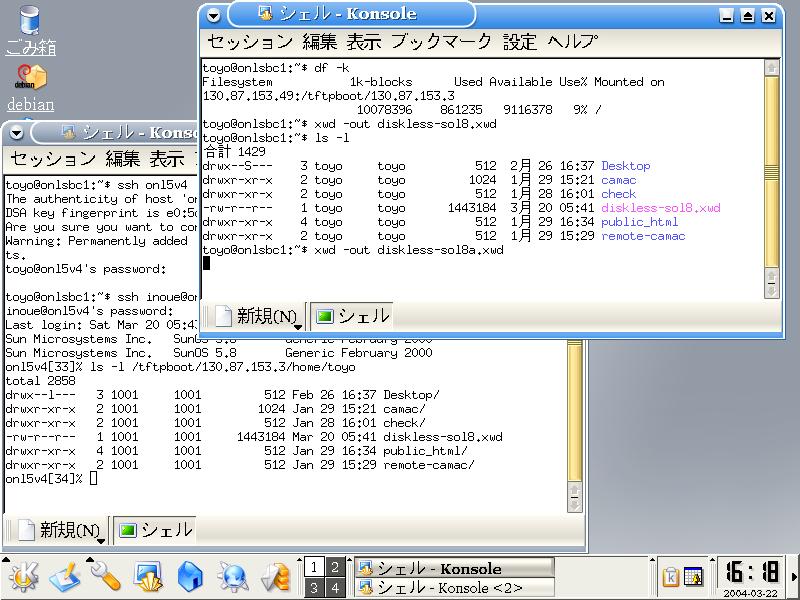Click the show desktop icon on the panel
Image resolution: width=800 pixels, height=600 pixels.
click(65, 577)
